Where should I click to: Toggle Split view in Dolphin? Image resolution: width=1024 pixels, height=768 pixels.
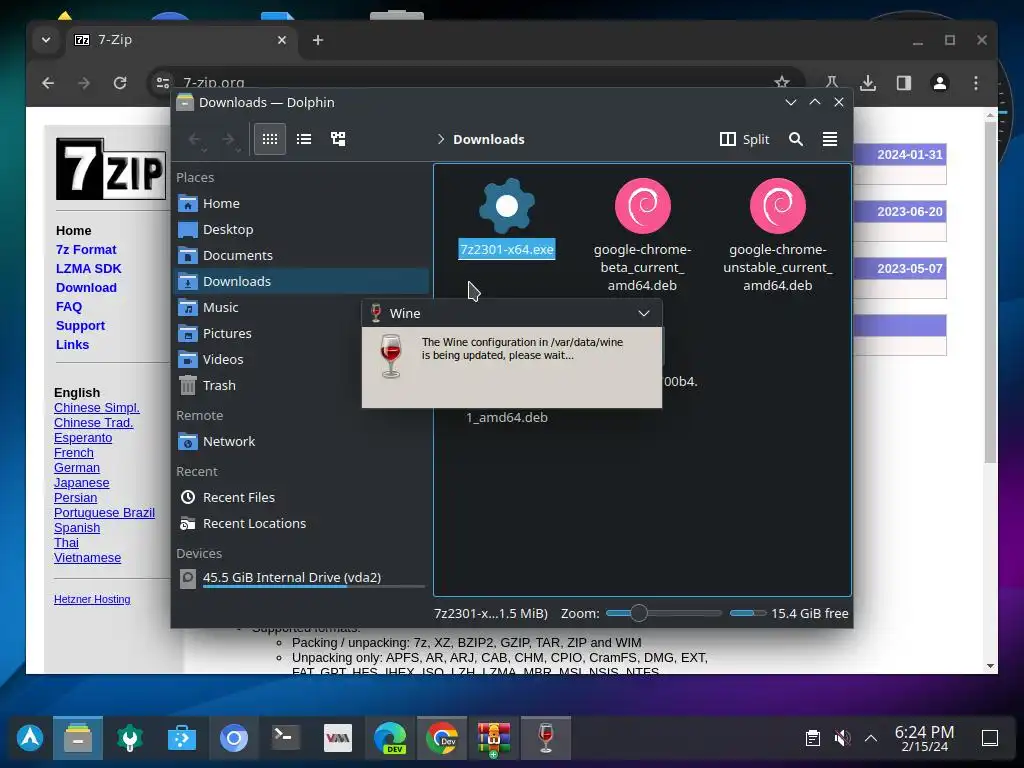pyautogui.click(x=744, y=139)
